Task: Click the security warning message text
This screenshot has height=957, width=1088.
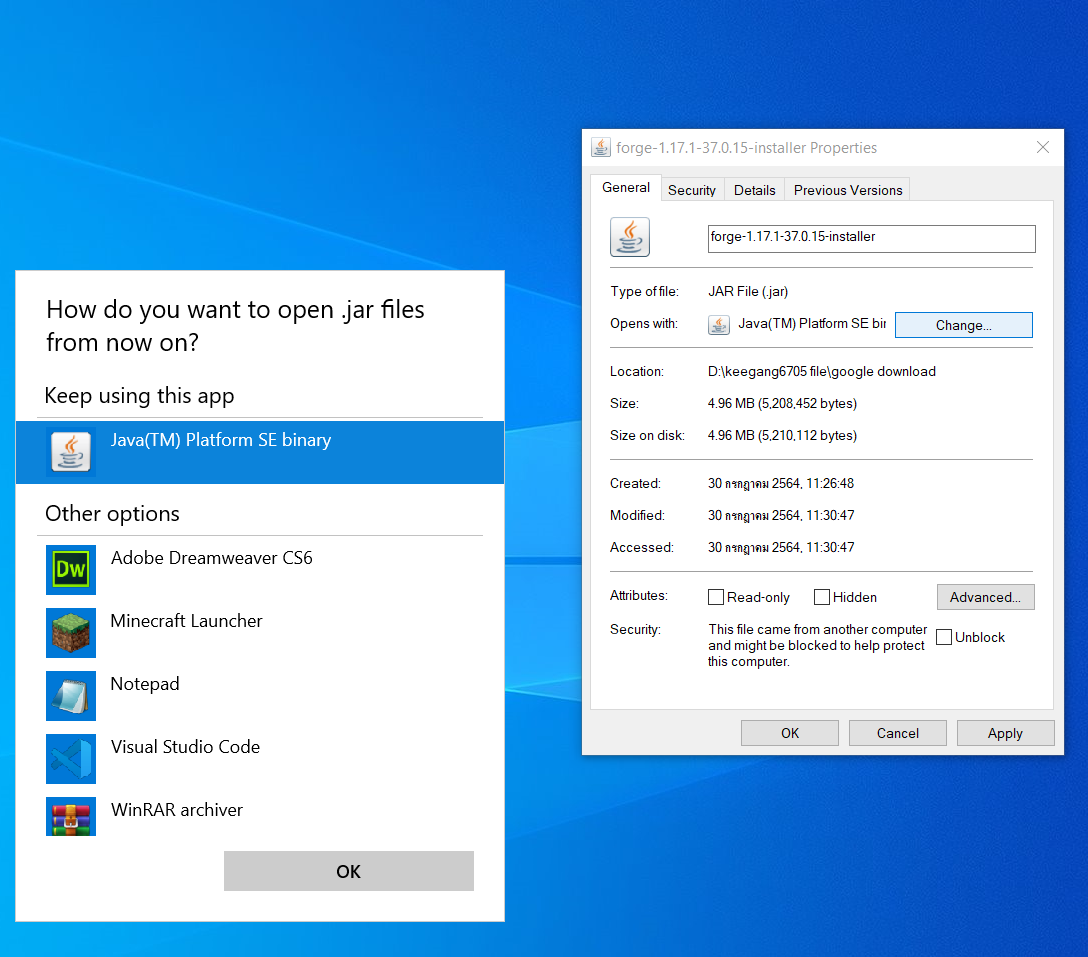Action: (x=817, y=645)
